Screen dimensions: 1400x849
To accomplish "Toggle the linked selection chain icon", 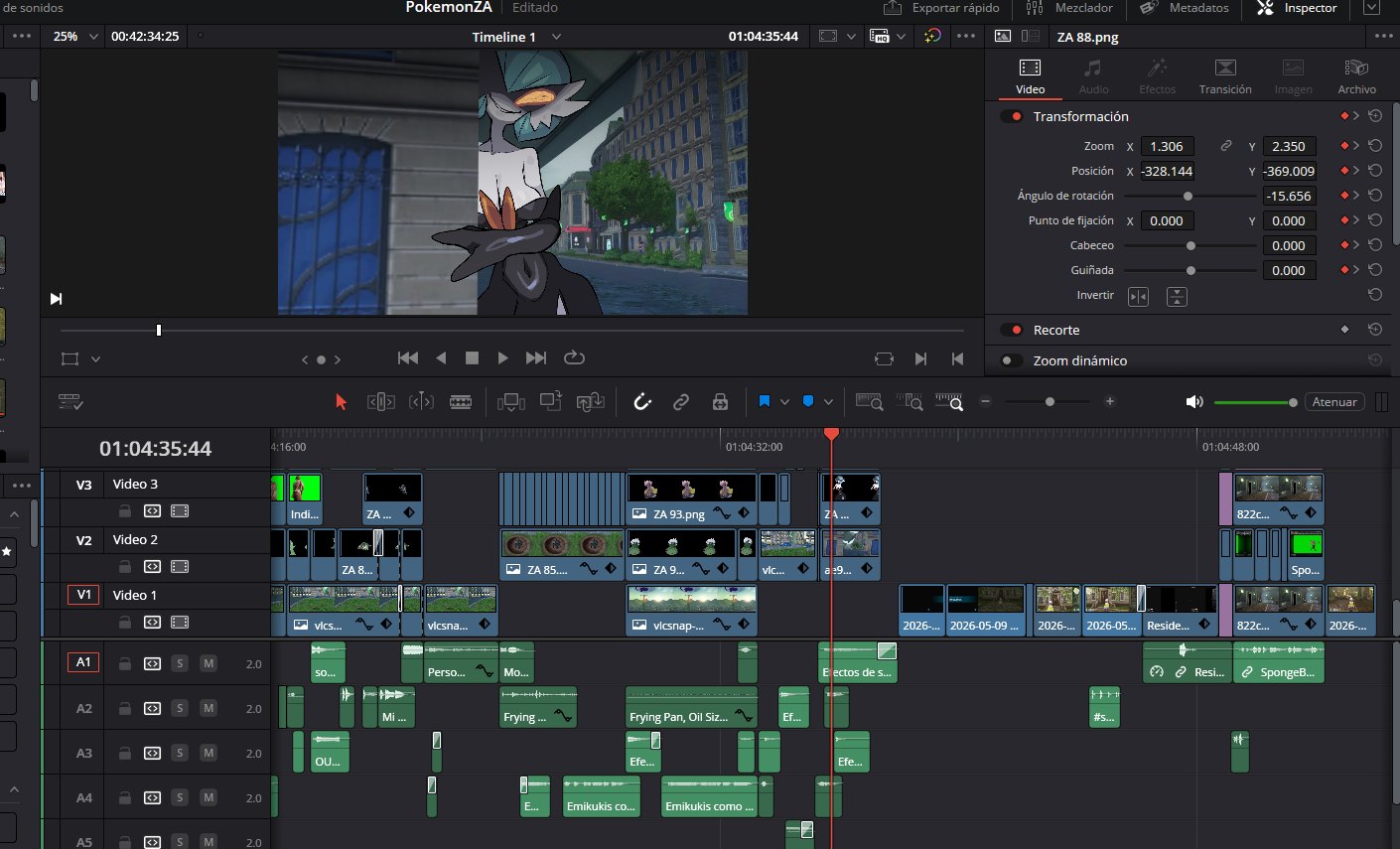I will pyautogui.click(x=681, y=401).
